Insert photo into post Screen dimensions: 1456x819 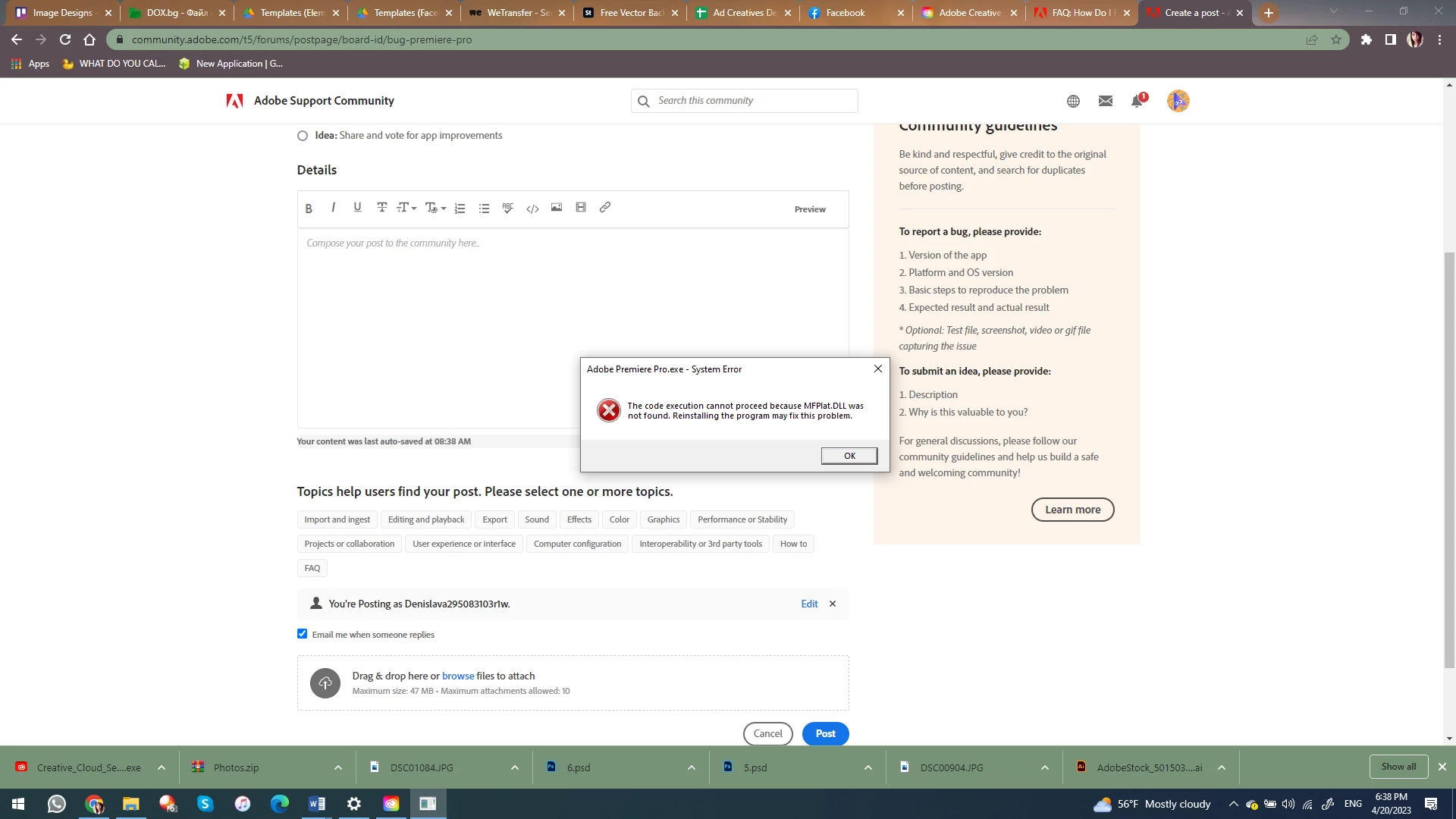click(557, 208)
